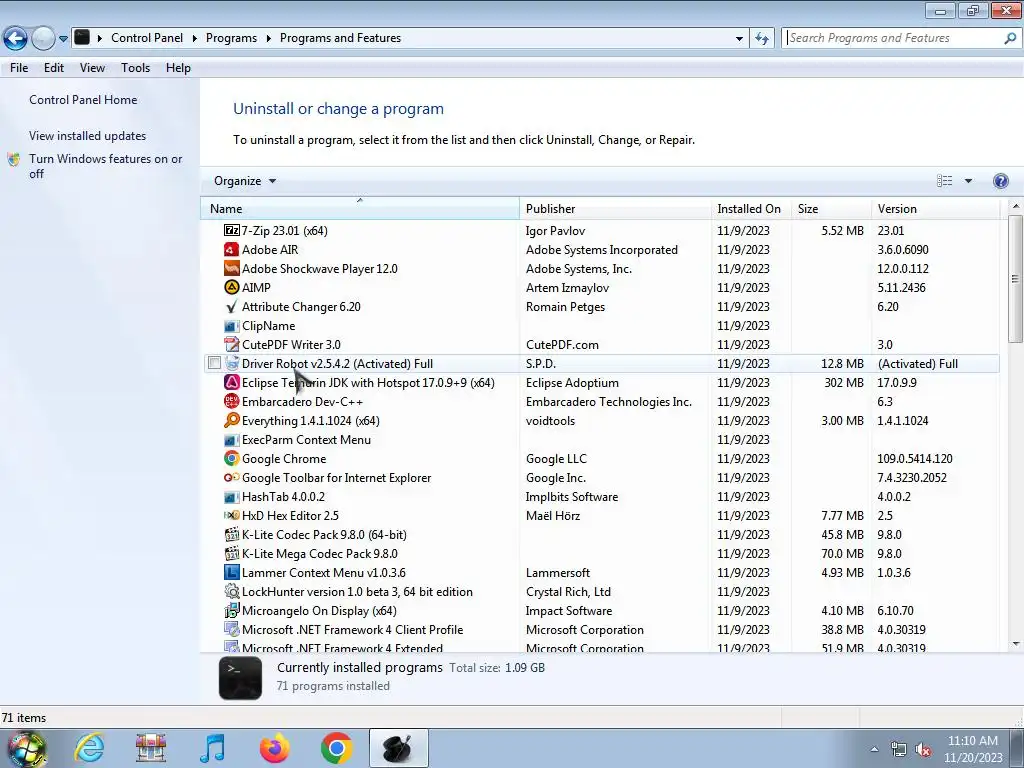Expand the breadcrumb arrow after Programs
Viewport: 1024px width, 768px height.
[268, 38]
